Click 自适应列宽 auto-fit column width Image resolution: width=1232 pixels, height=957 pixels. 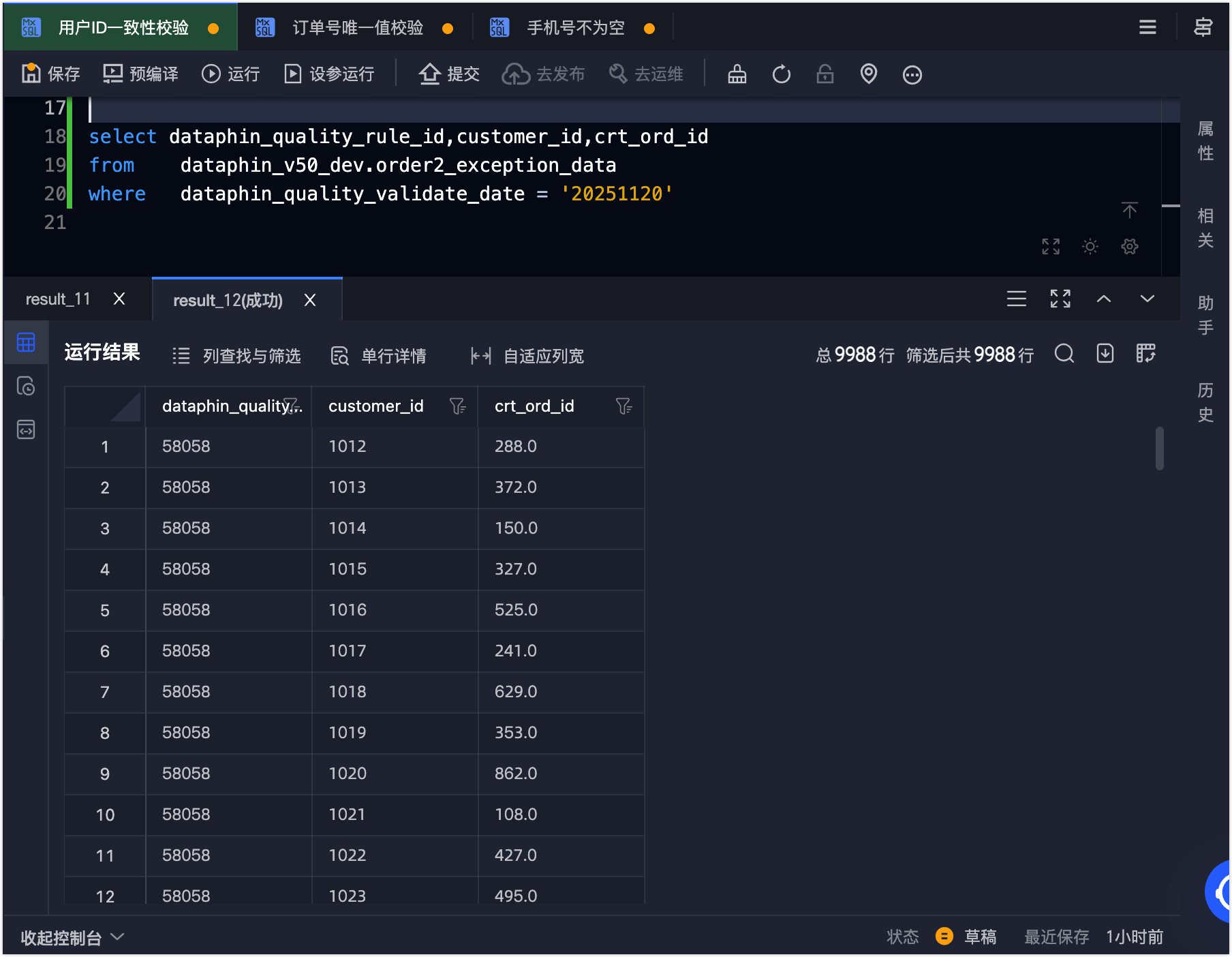point(527,356)
